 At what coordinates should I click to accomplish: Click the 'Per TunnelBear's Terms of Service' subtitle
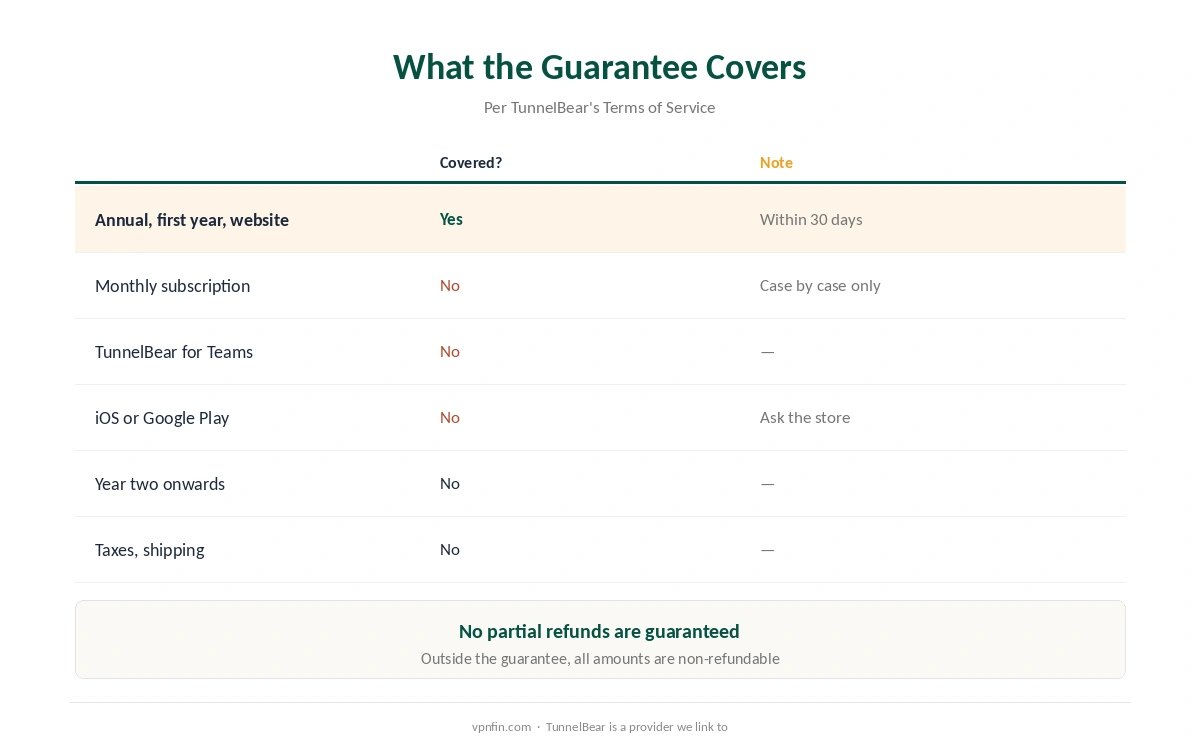click(x=600, y=107)
